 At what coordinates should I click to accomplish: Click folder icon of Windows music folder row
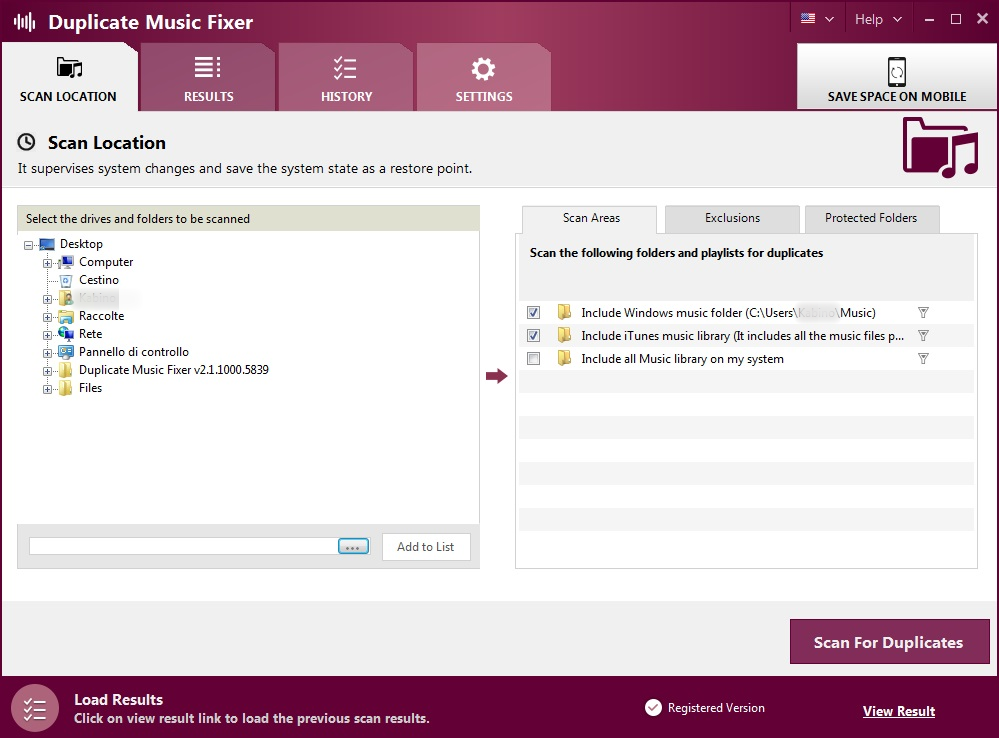tap(564, 312)
